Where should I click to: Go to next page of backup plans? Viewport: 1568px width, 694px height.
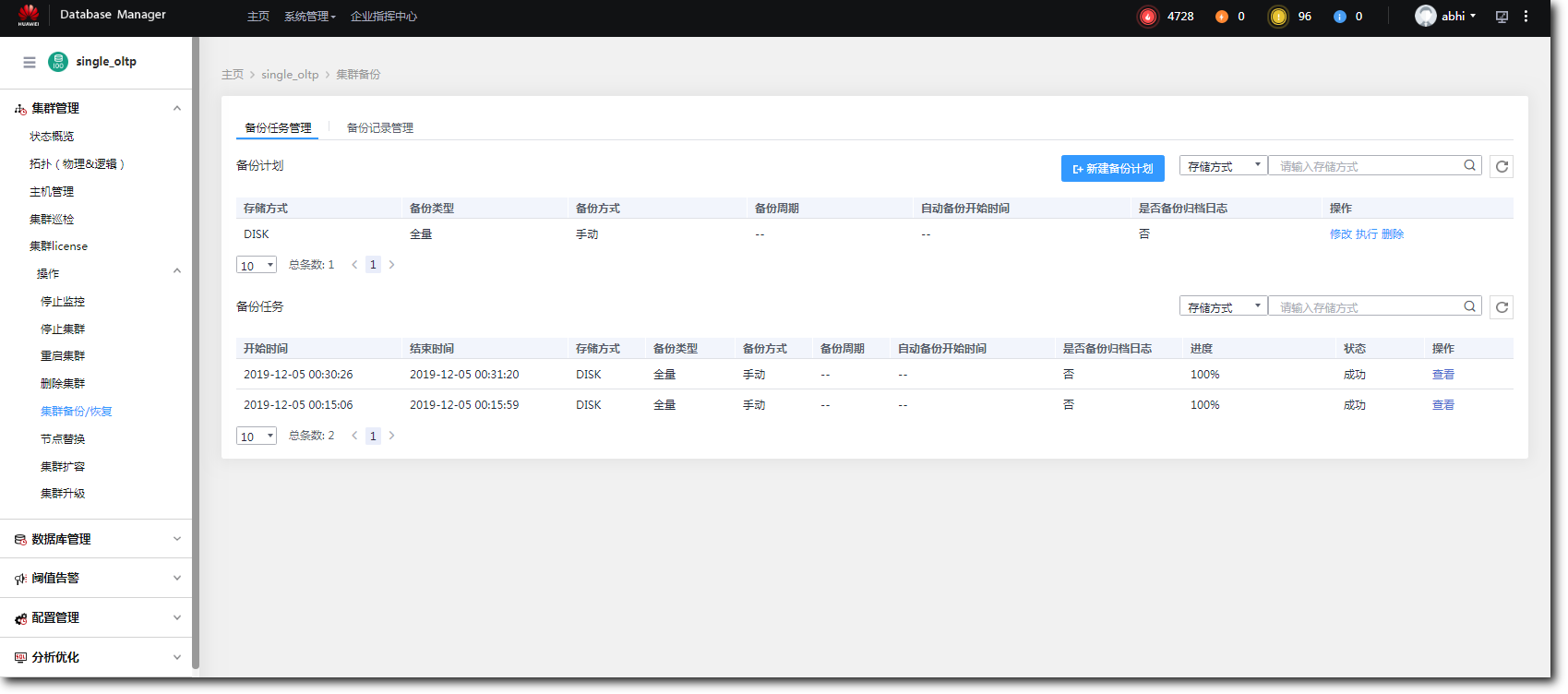coord(391,265)
